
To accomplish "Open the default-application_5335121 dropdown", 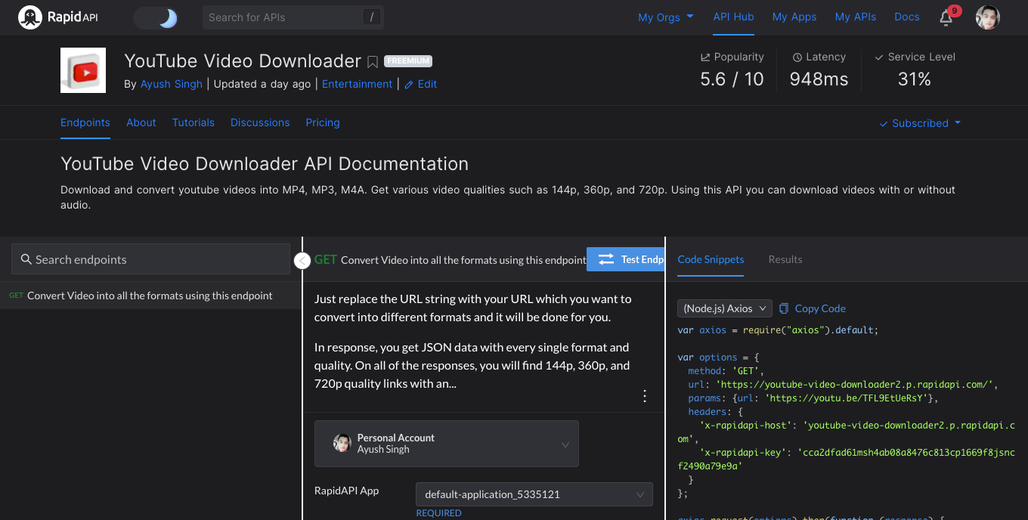I will [x=534, y=494].
